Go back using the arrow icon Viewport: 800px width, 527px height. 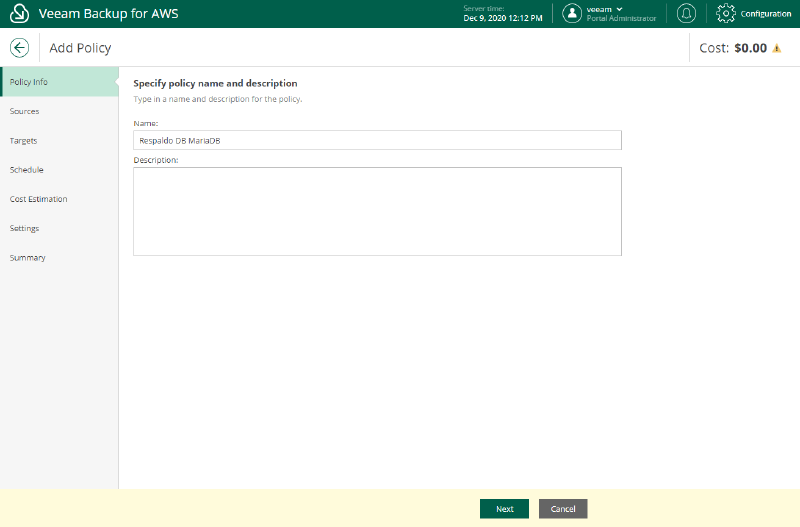click(19, 48)
